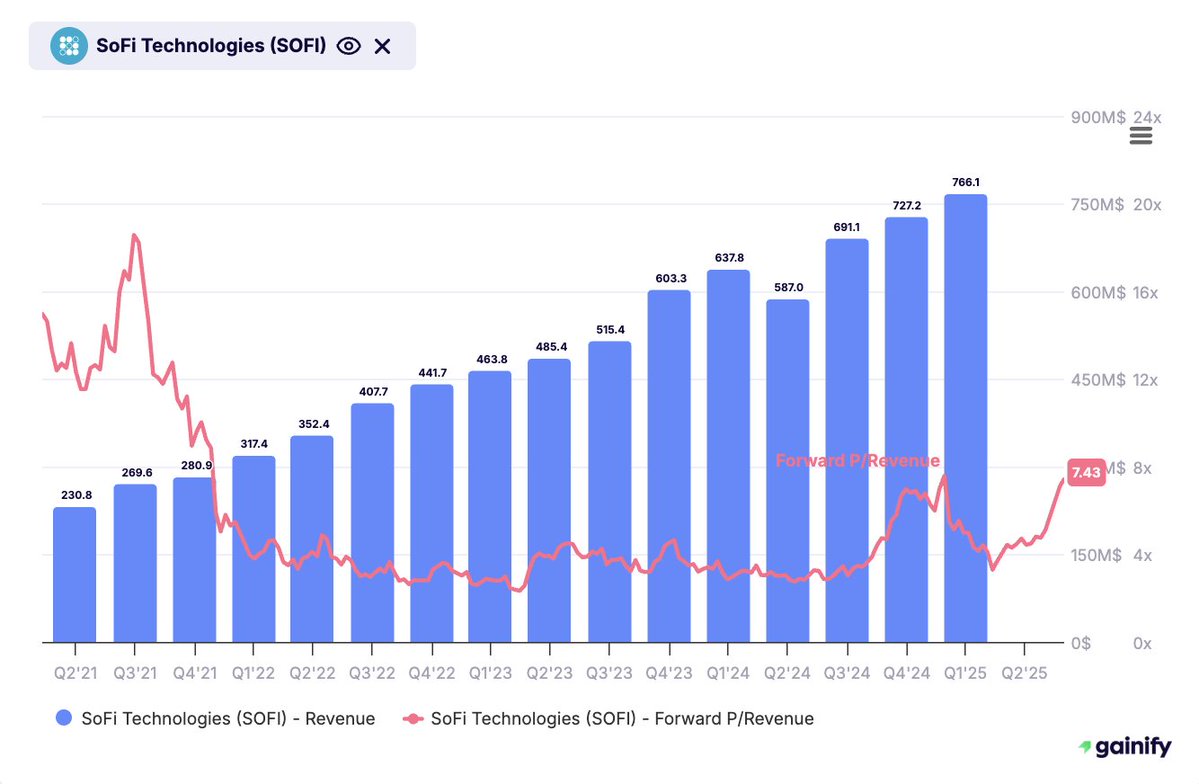Click the SoFi Technologies (SOFI) ticker chip

click(x=222, y=46)
